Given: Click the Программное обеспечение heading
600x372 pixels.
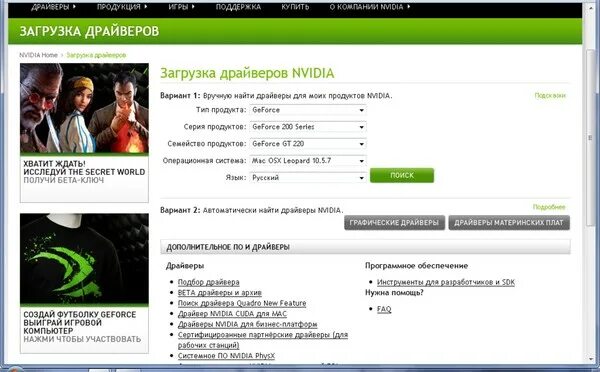Looking at the screenshot, I should (416, 266).
